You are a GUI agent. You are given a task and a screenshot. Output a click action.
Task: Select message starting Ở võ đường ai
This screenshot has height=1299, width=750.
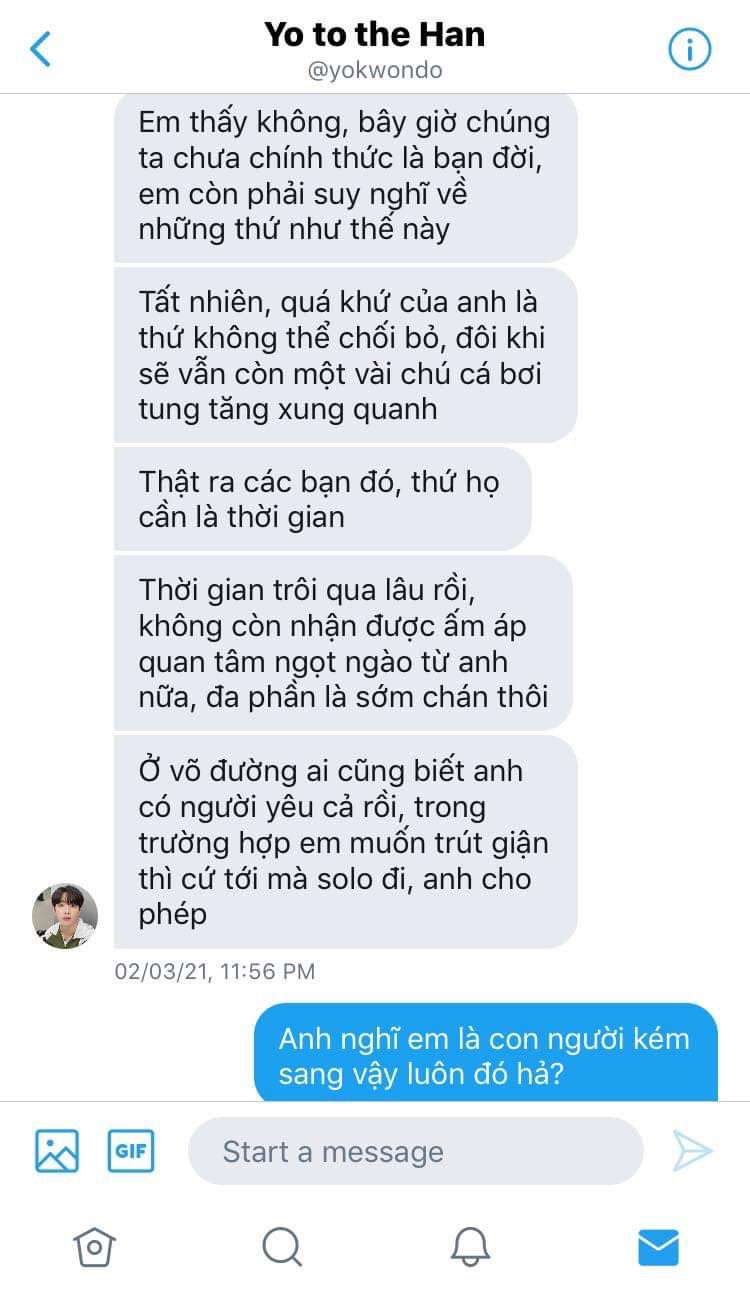tap(346, 842)
